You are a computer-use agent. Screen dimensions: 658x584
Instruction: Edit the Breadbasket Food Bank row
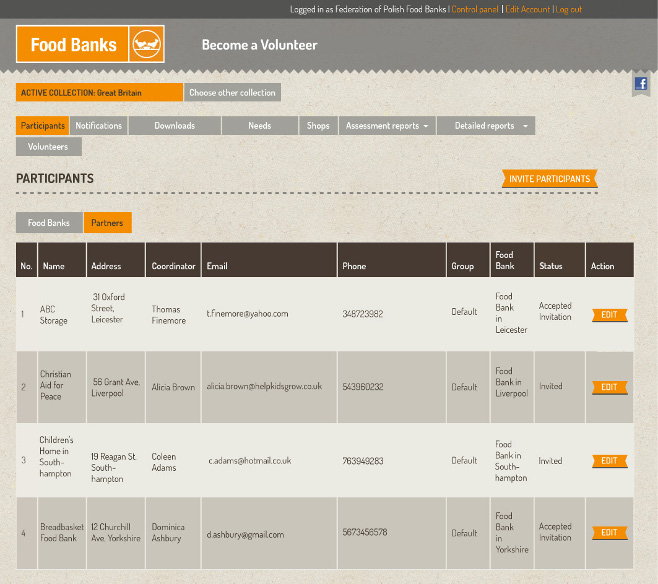[x=609, y=533]
